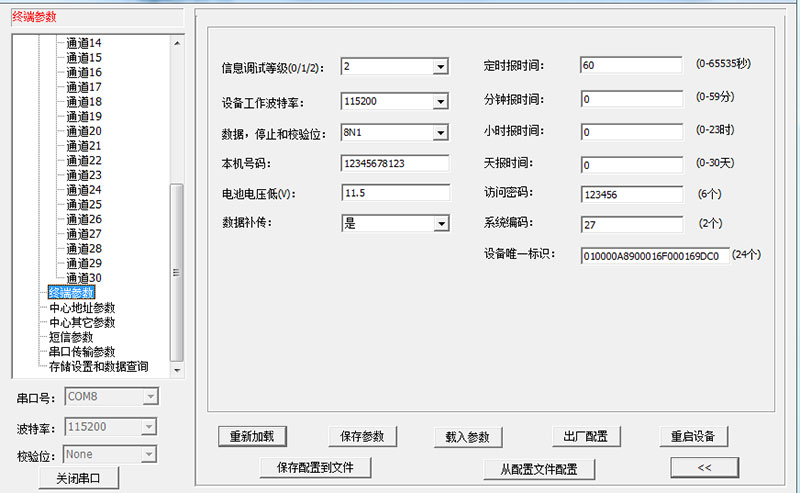Select 通道21 in the tree
Image resolution: width=800 pixels, height=493 pixels.
click(x=84, y=146)
